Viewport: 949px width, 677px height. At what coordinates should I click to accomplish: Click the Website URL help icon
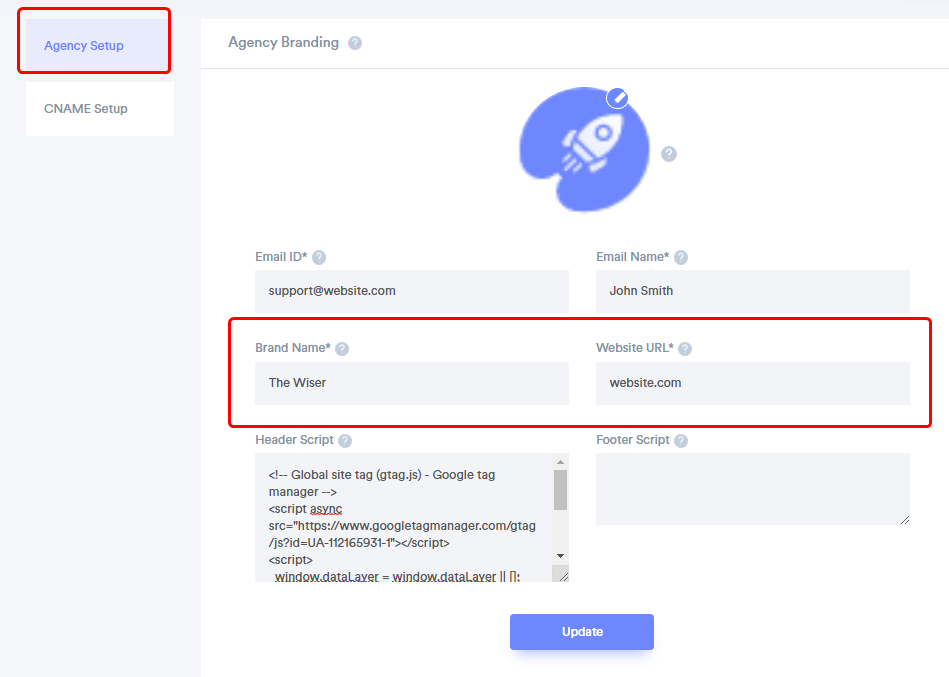click(x=685, y=348)
